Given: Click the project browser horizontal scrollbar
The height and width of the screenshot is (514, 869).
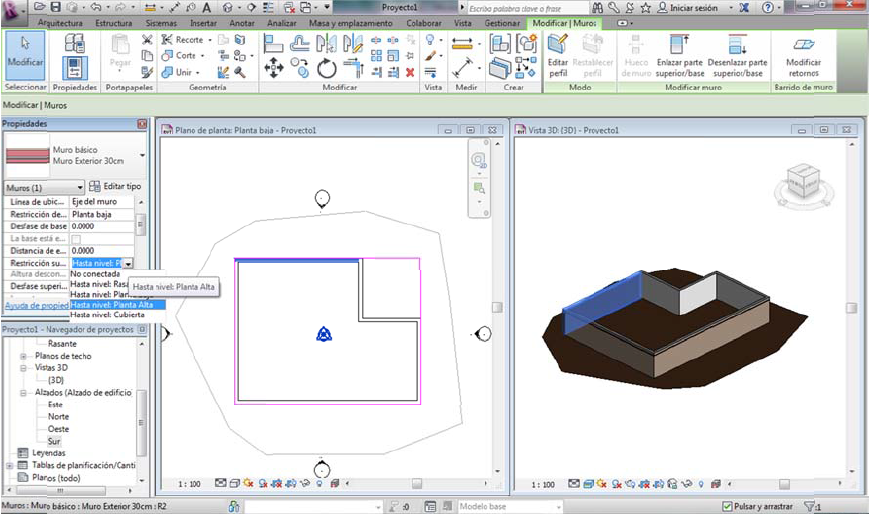Looking at the screenshot, I should coord(60,491).
